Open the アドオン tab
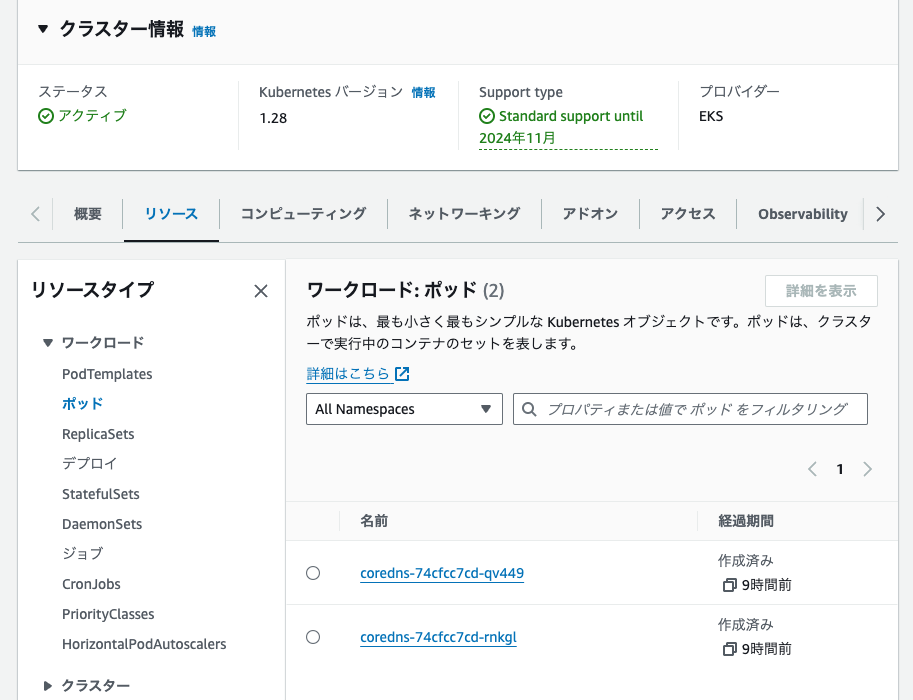This screenshot has height=700, width=913. tap(590, 214)
